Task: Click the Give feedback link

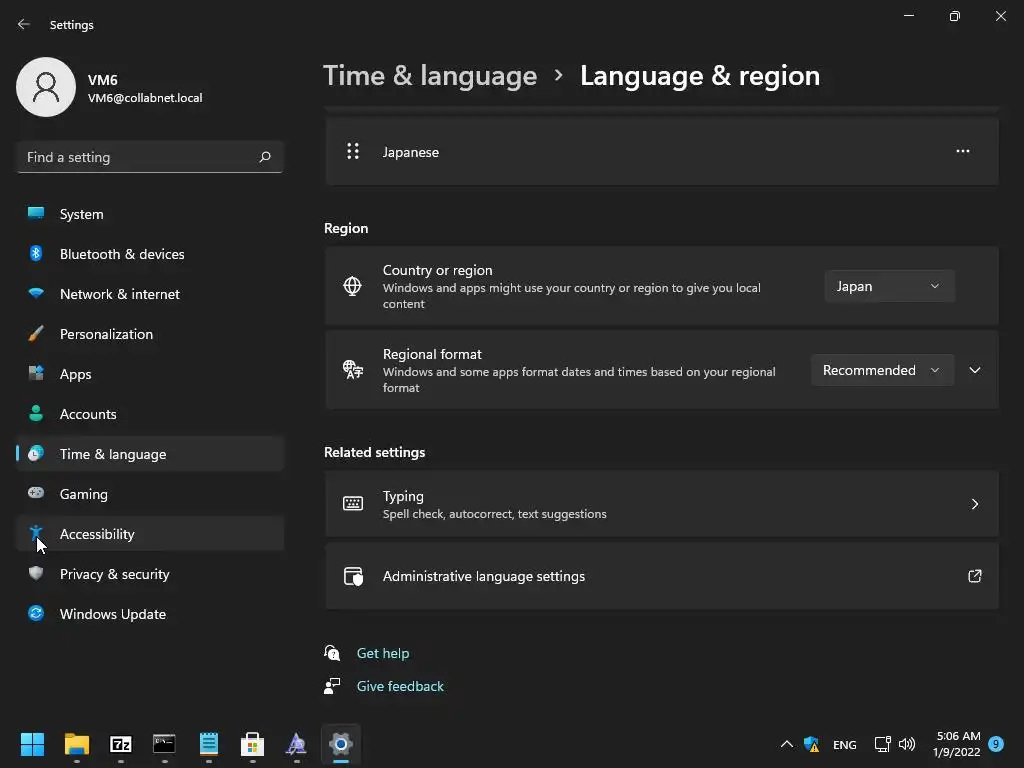Action: tap(400, 686)
